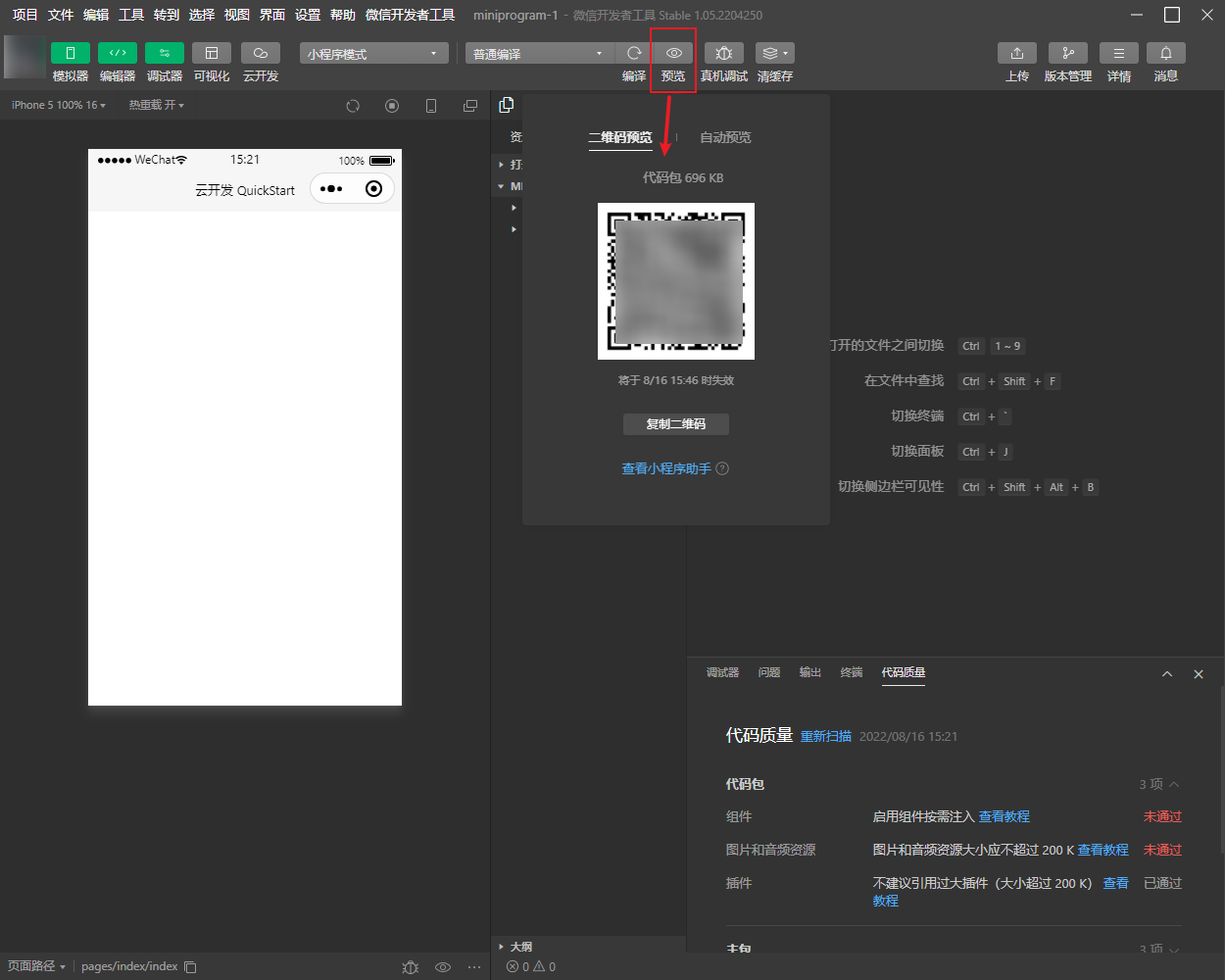Open 版本管理 version control
Screen dimensions: 1225x980
(x=1068, y=54)
